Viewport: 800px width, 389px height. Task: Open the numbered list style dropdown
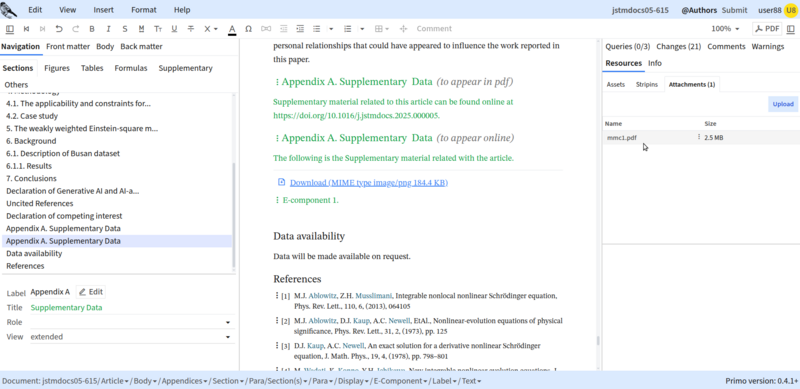pyautogui.click(x=362, y=29)
